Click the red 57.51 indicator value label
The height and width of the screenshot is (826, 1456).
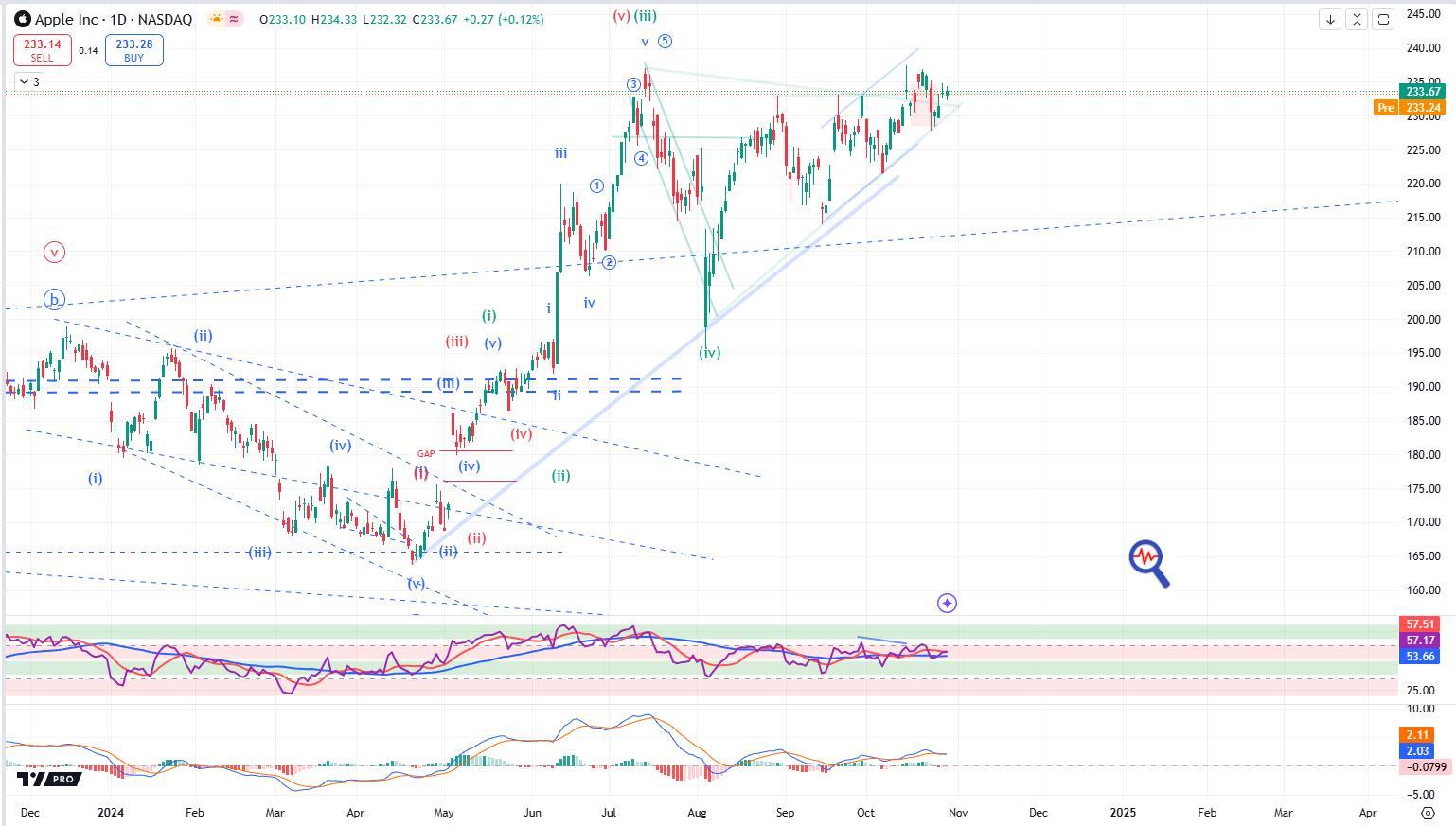tap(1418, 624)
